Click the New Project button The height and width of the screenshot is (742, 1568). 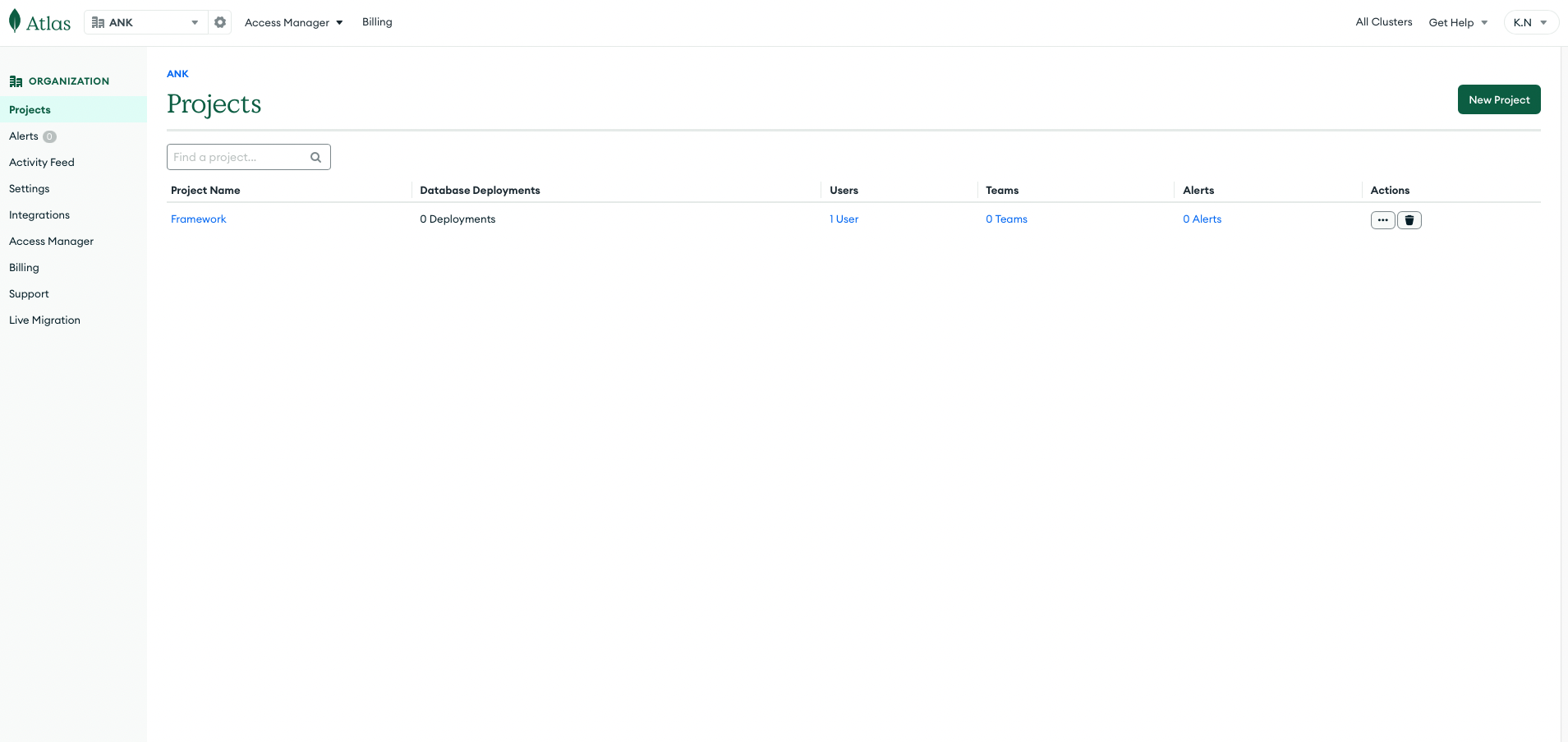(x=1498, y=99)
